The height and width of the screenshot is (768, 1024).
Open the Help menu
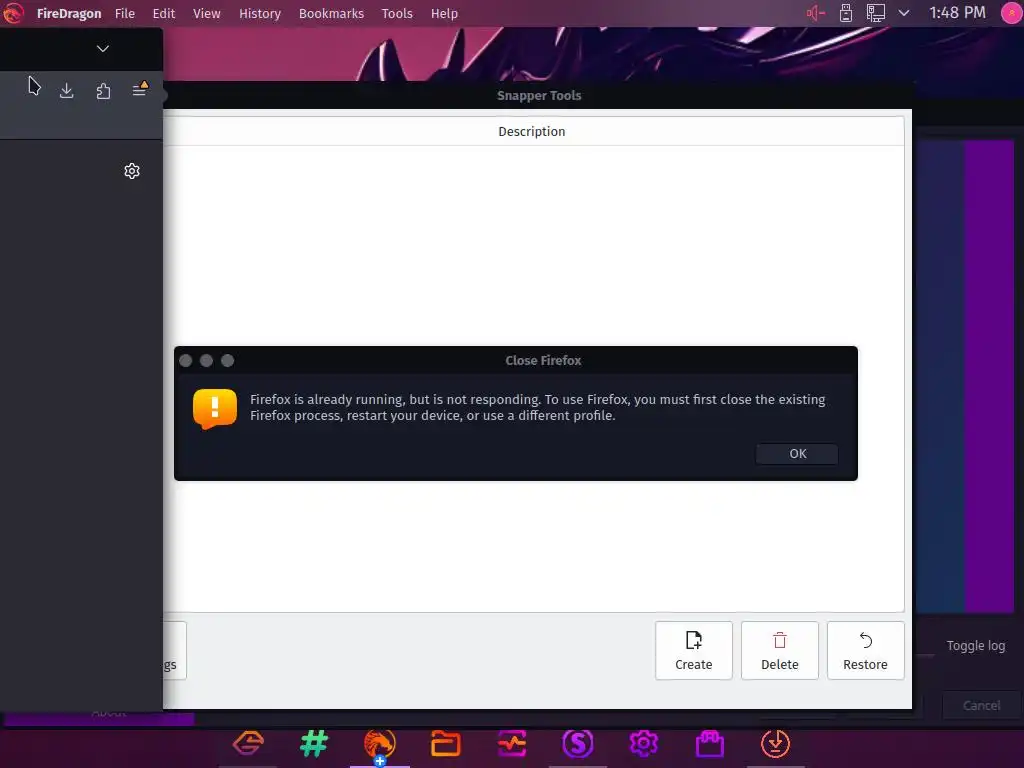click(x=444, y=14)
